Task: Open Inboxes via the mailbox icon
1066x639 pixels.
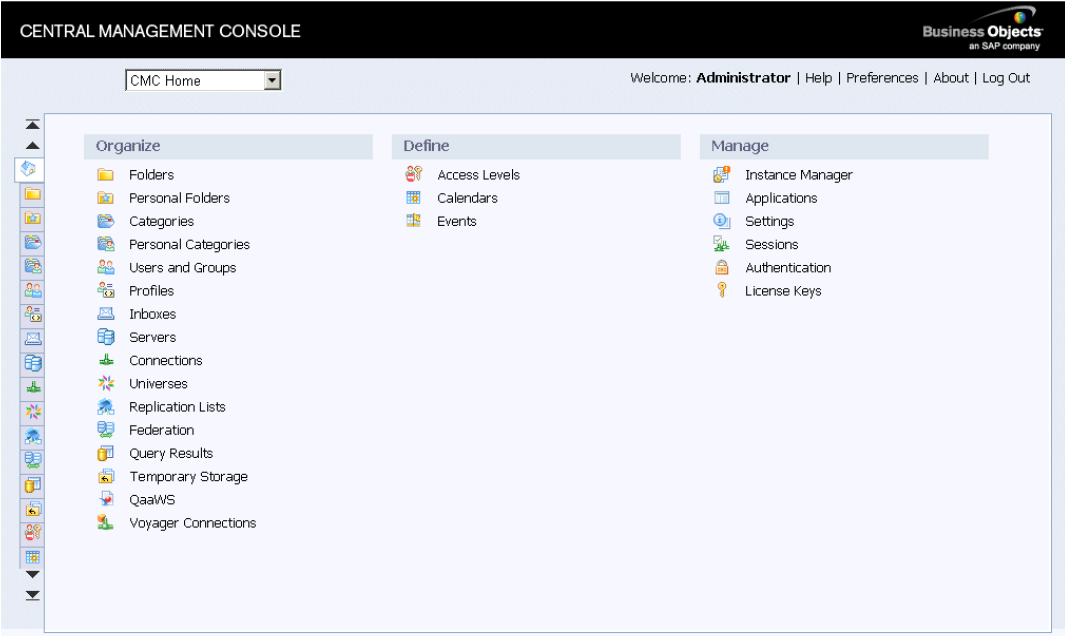Action: 105,314
